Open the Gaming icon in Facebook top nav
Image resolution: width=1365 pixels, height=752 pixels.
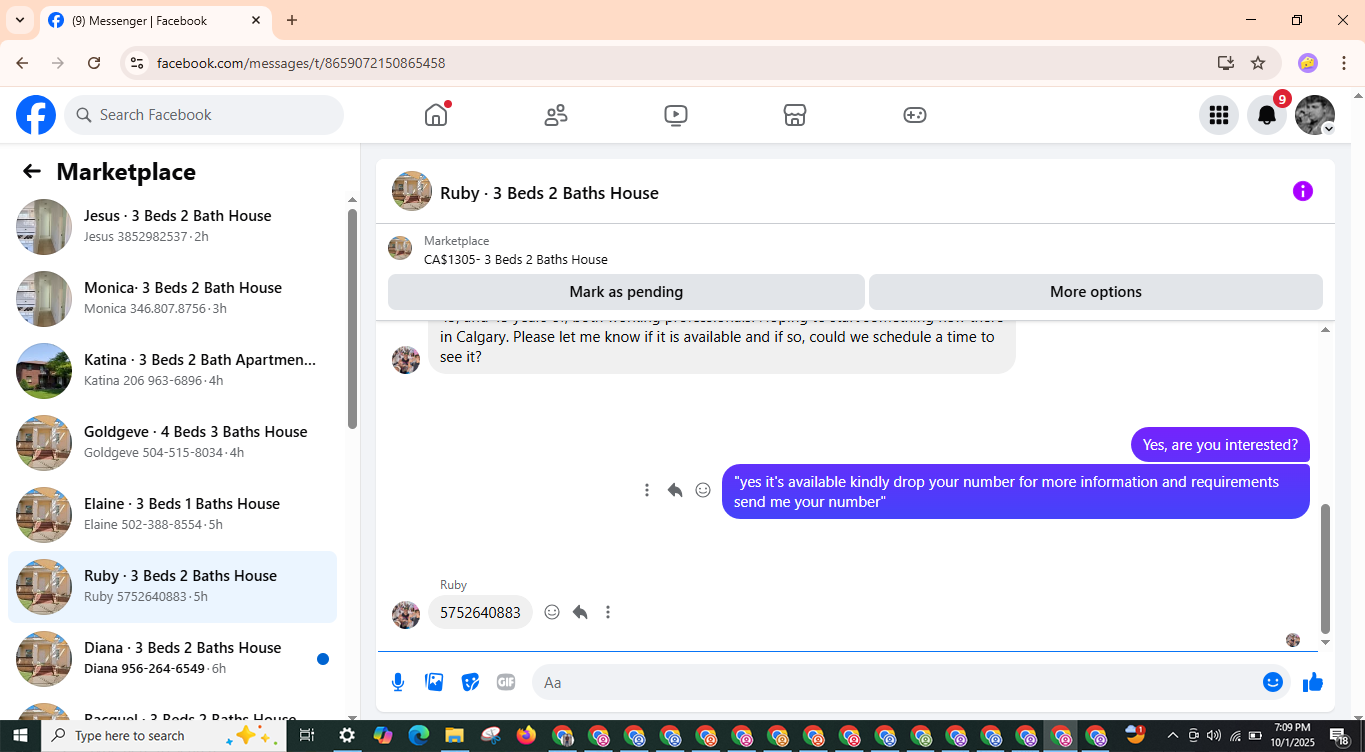[915, 115]
